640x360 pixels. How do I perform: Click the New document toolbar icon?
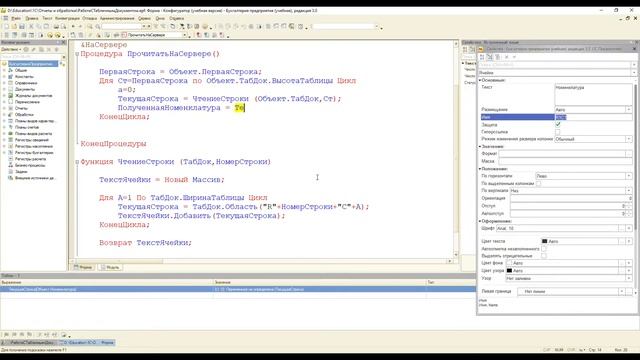click(6, 27)
